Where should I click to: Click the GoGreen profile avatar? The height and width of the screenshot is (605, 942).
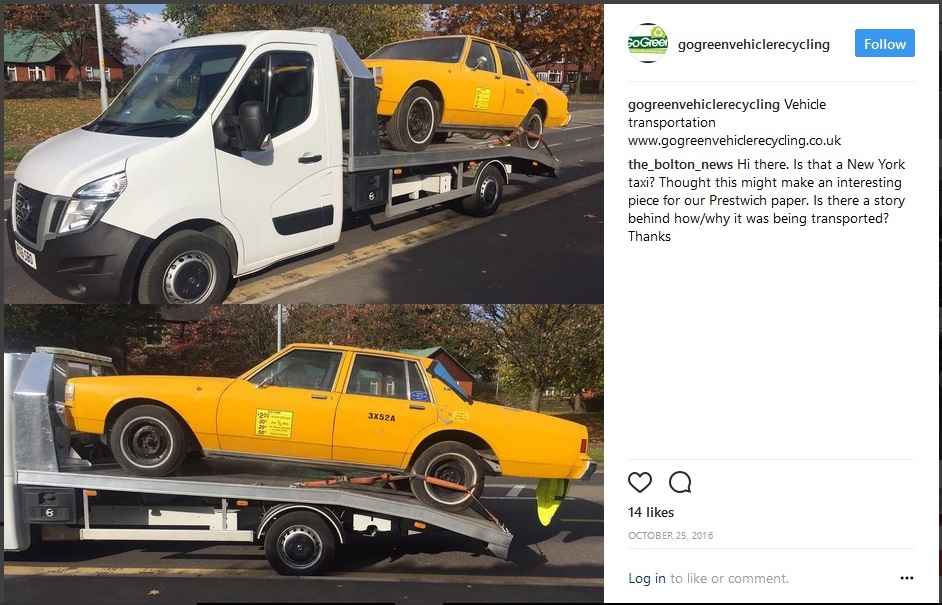click(x=648, y=43)
